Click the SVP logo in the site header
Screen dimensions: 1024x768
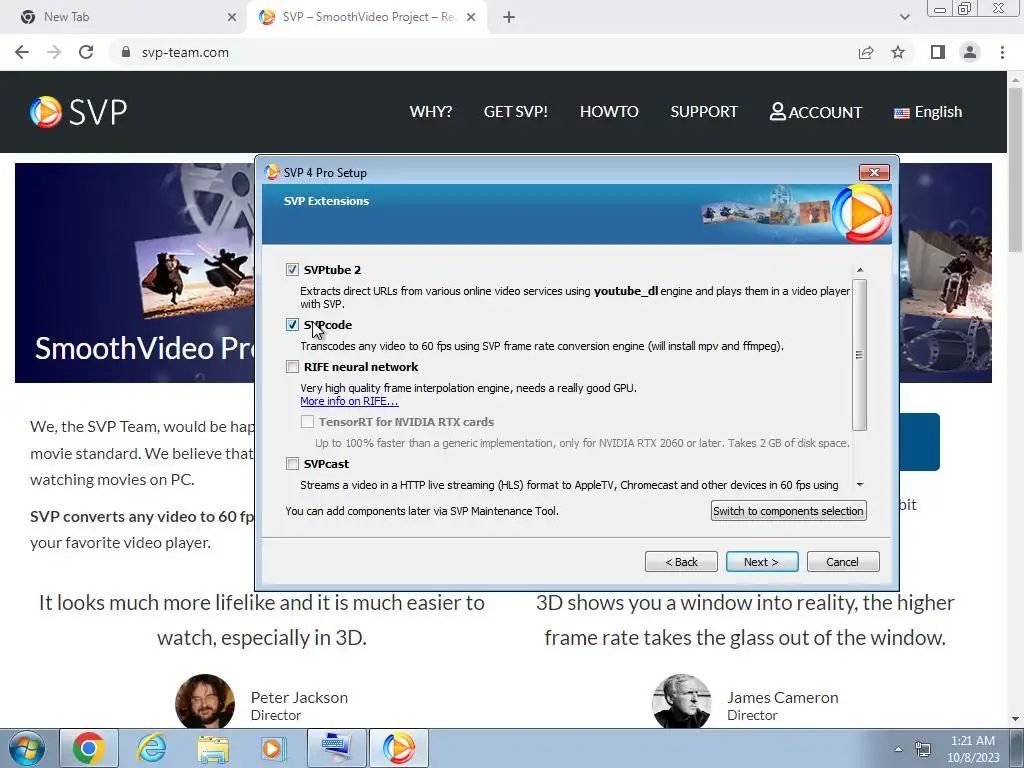tap(78, 112)
